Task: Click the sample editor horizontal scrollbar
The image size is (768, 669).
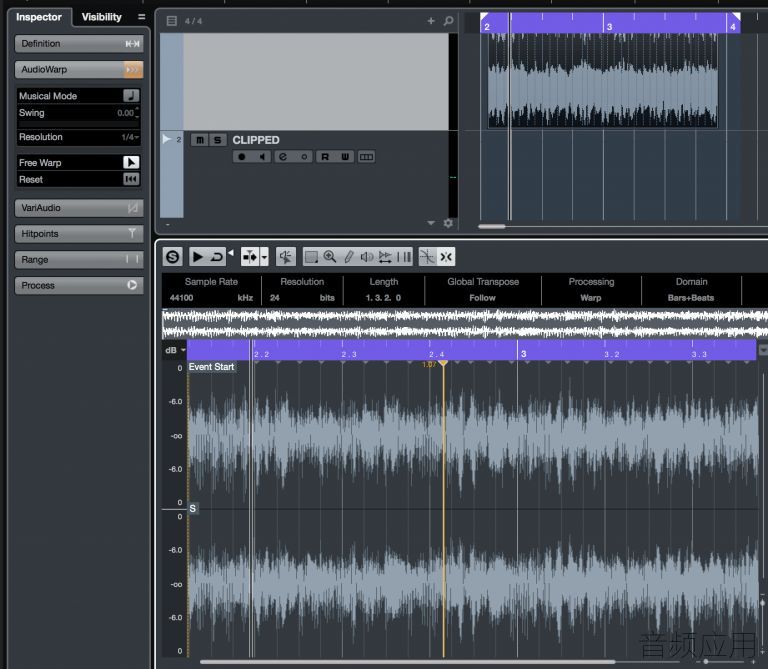Action: pyautogui.click(x=408, y=662)
